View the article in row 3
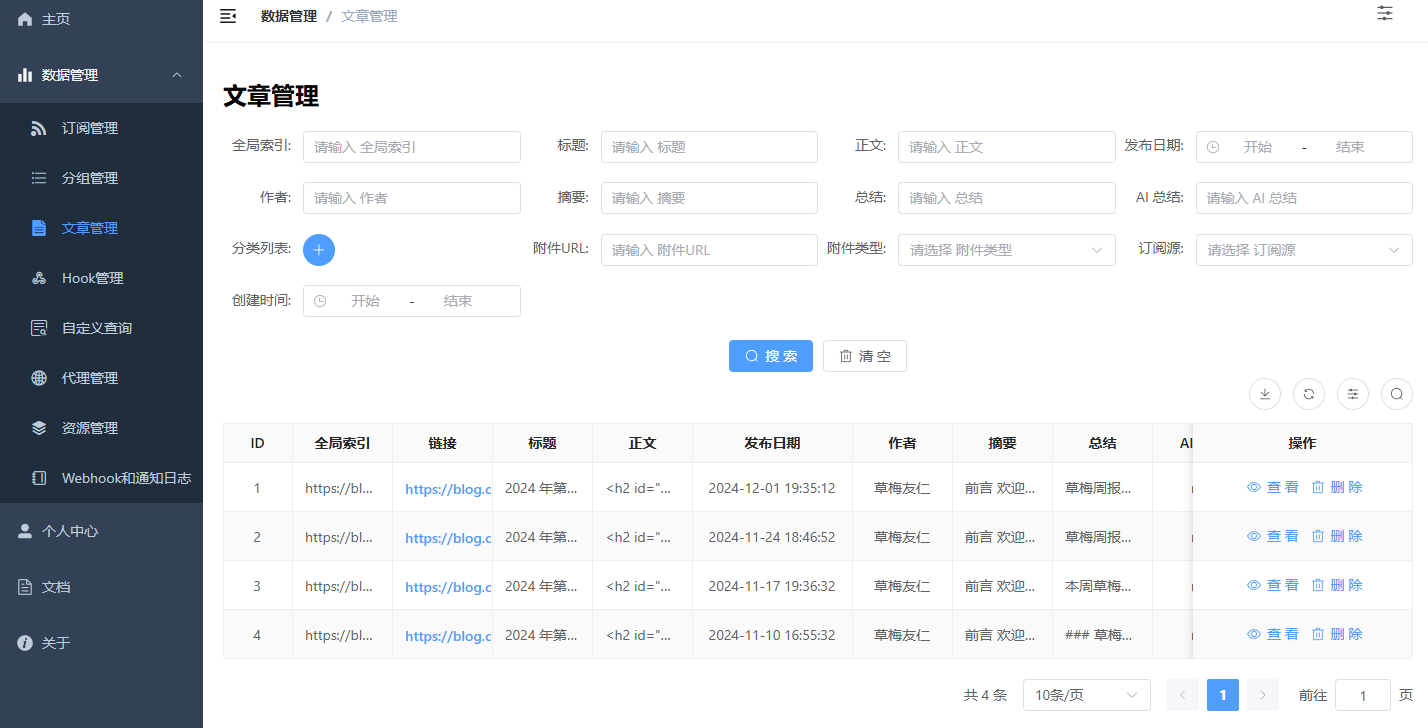The width and height of the screenshot is (1428, 728). (x=1273, y=585)
